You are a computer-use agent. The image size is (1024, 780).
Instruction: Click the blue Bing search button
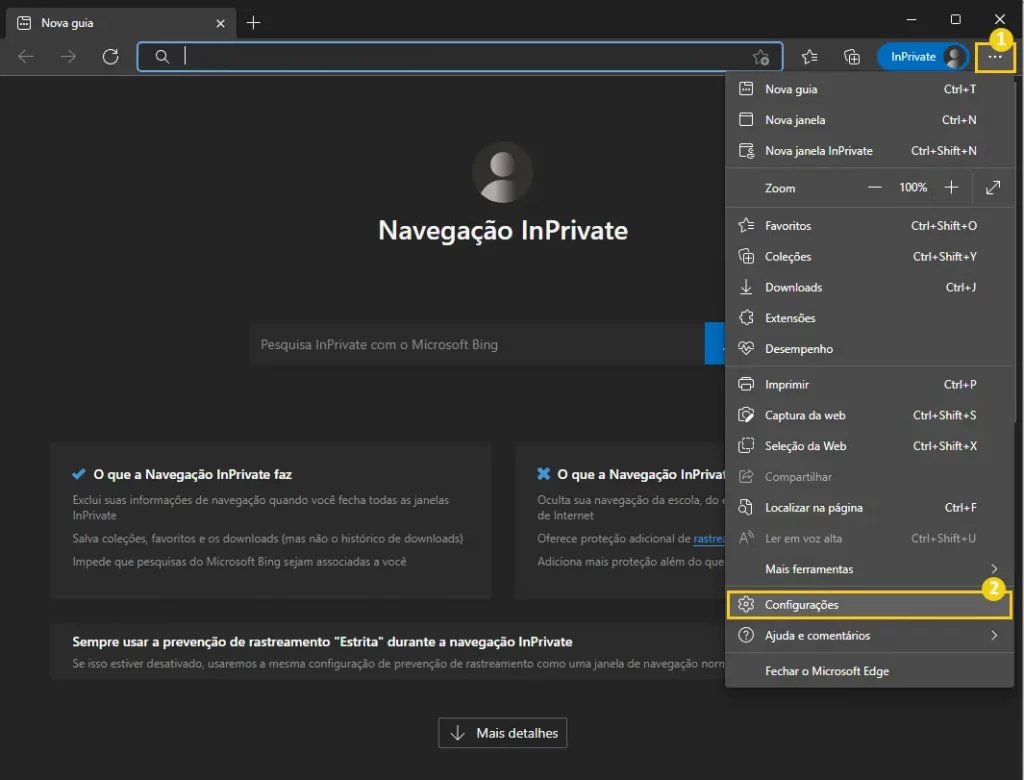click(x=715, y=344)
